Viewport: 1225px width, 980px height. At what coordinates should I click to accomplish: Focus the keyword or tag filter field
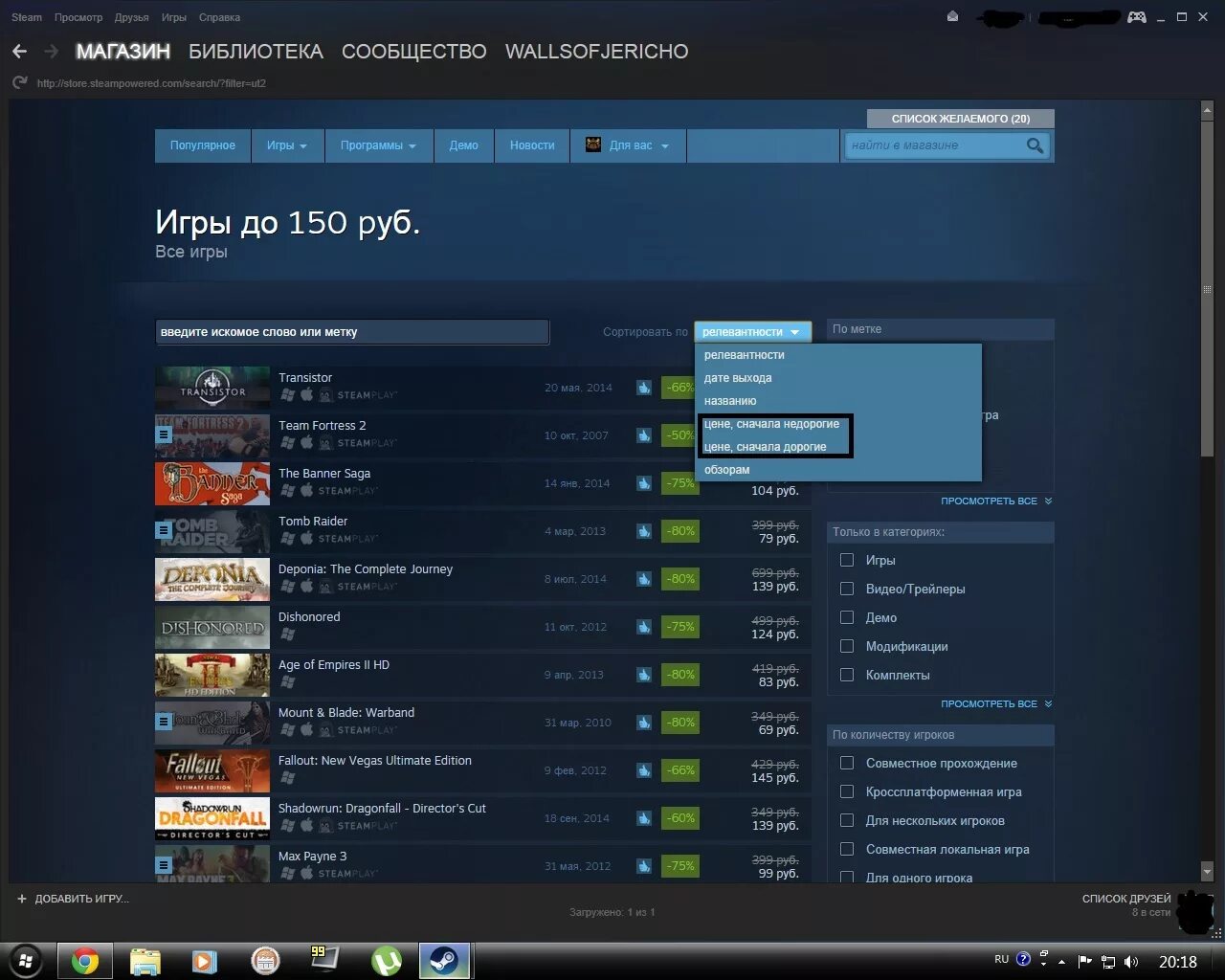(x=352, y=332)
